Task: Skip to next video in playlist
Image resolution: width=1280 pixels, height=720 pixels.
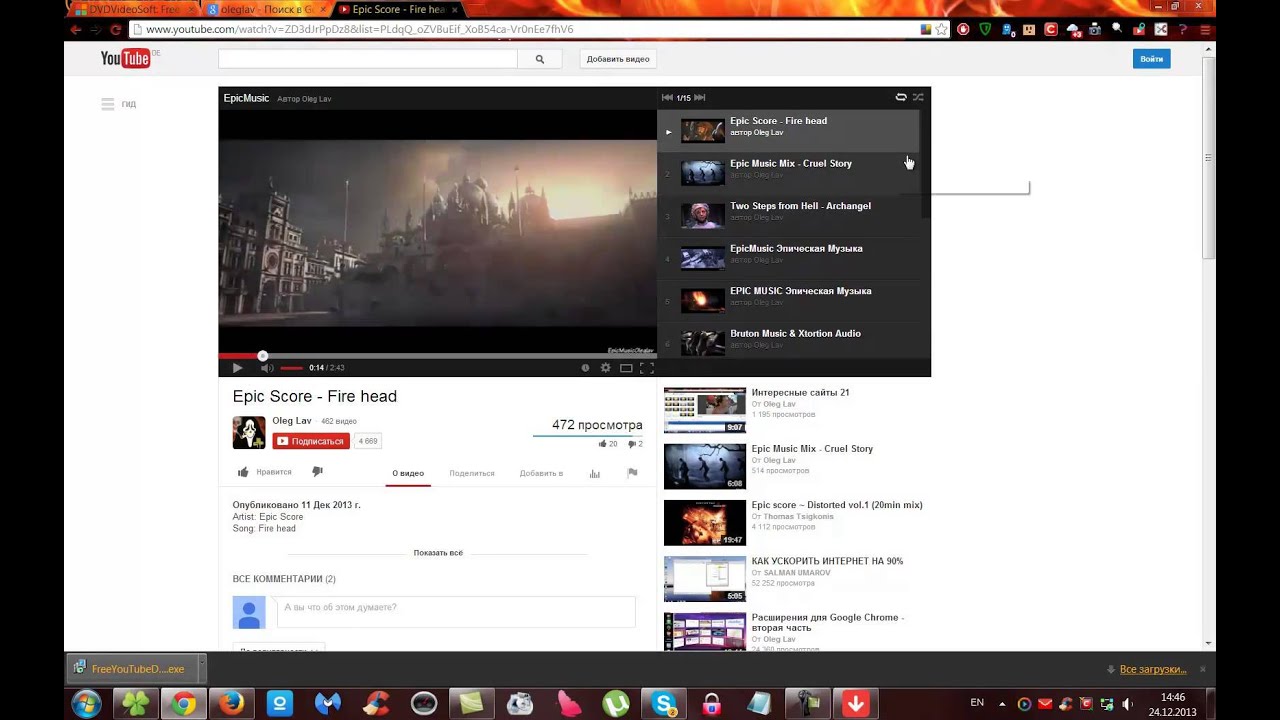Action: [x=700, y=97]
